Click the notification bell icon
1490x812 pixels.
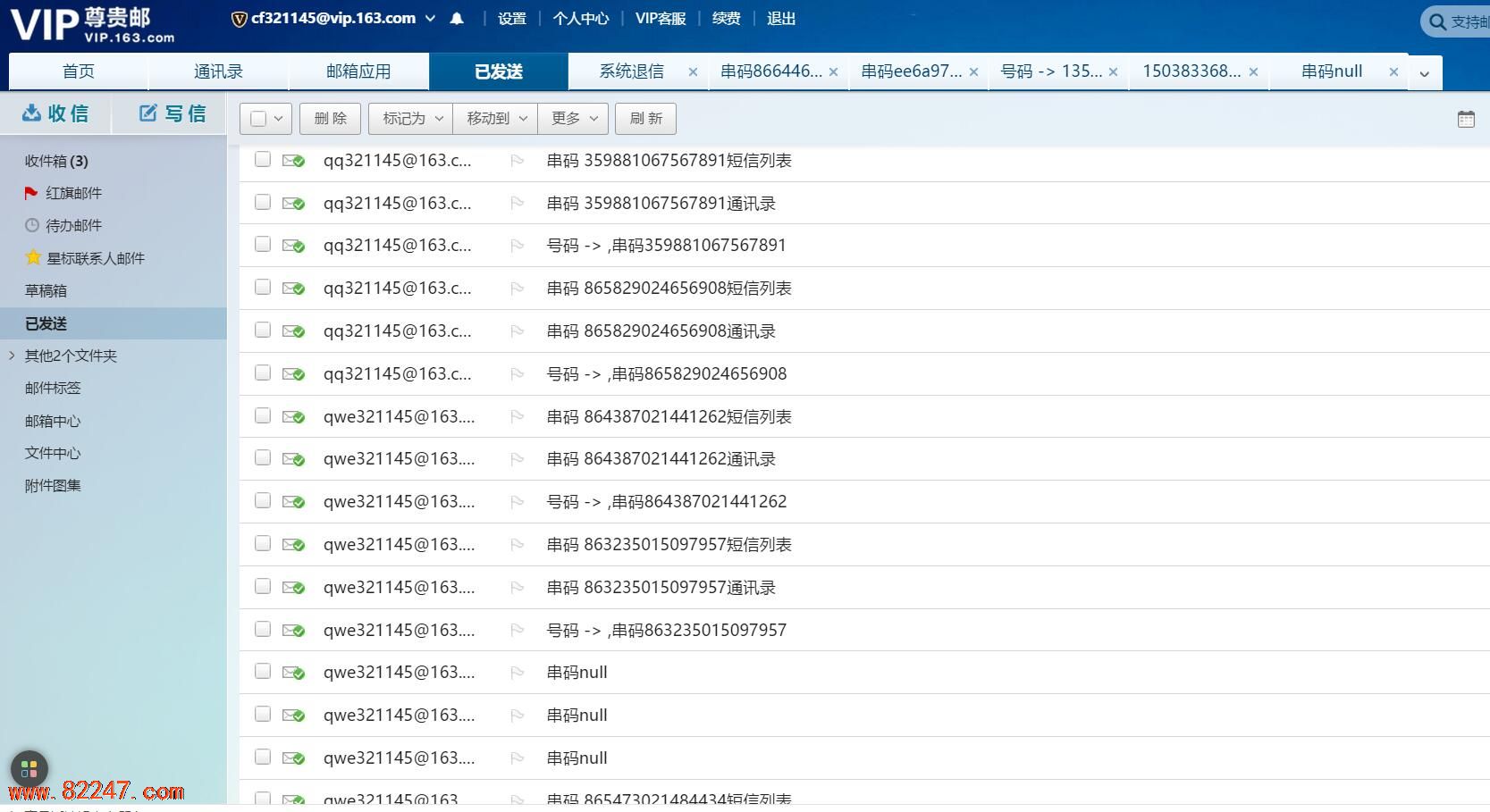(x=457, y=19)
